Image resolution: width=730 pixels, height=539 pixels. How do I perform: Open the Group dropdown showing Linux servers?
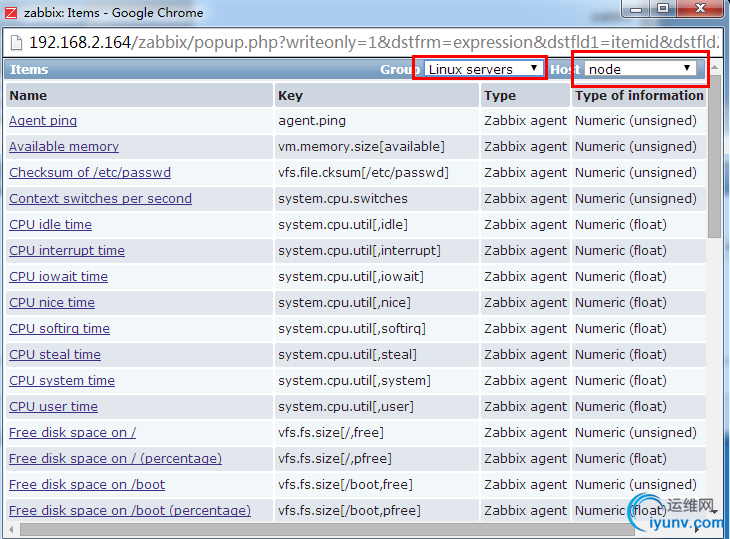484,69
